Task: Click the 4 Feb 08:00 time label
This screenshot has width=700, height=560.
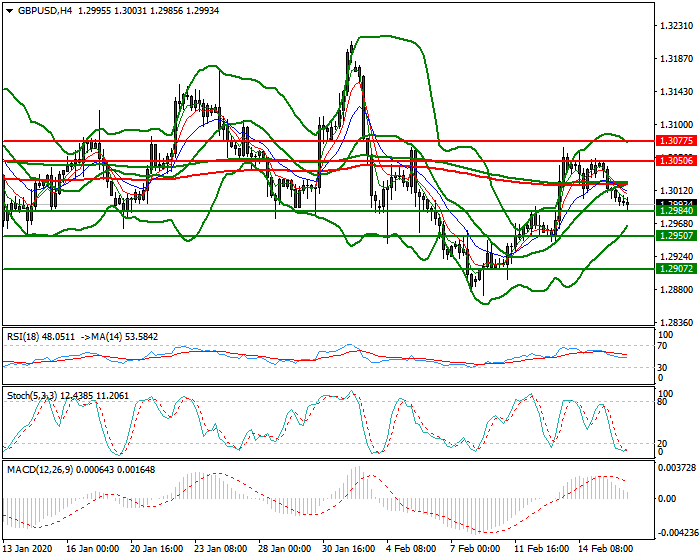Action: pyautogui.click(x=411, y=549)
